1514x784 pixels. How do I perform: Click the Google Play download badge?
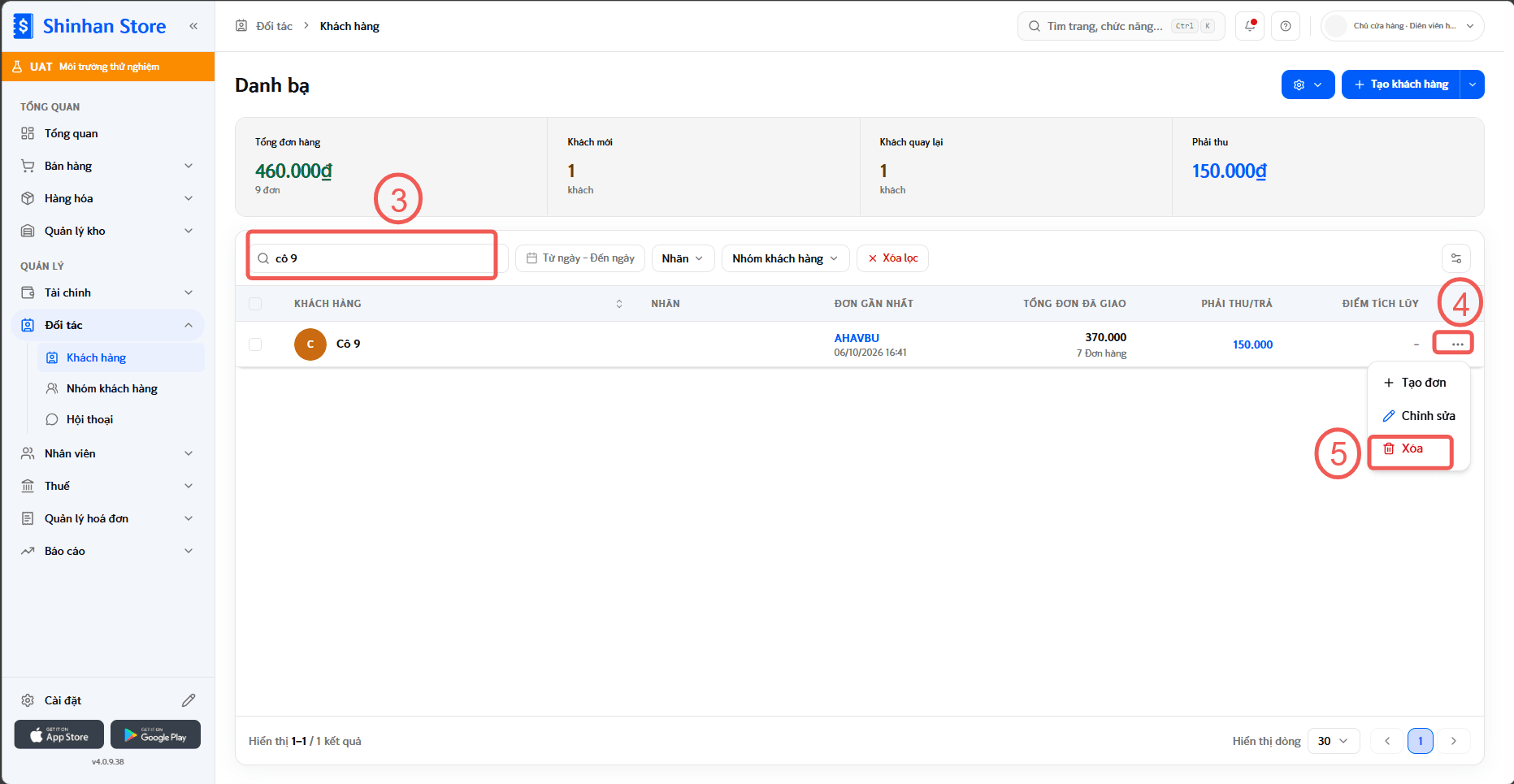pyautogui.click(x=155, y=734)
